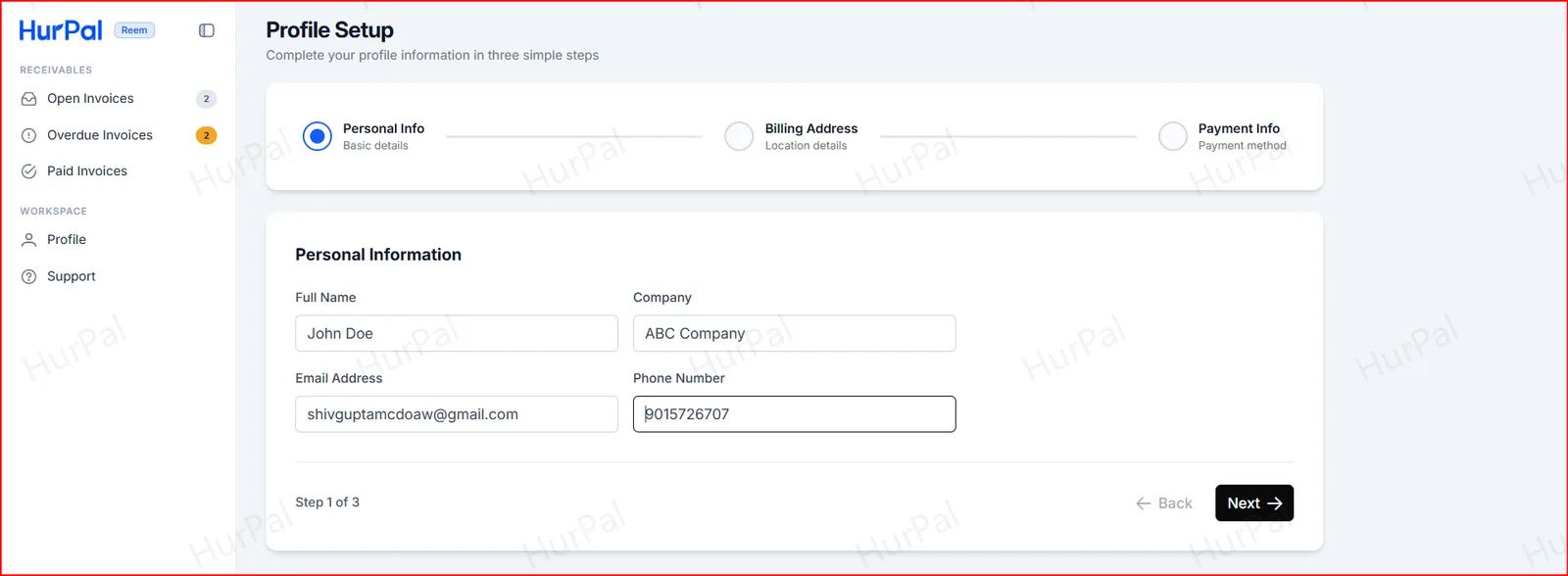Click the Next button

[1254, 504]
